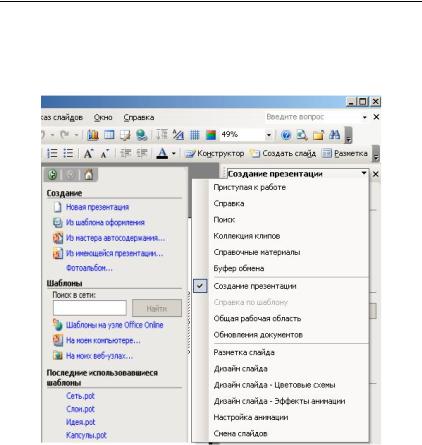This screenshot has height=445, width=422.
Task: Select checked Создание презентации menu entry
Action: [x=281, y=286]
